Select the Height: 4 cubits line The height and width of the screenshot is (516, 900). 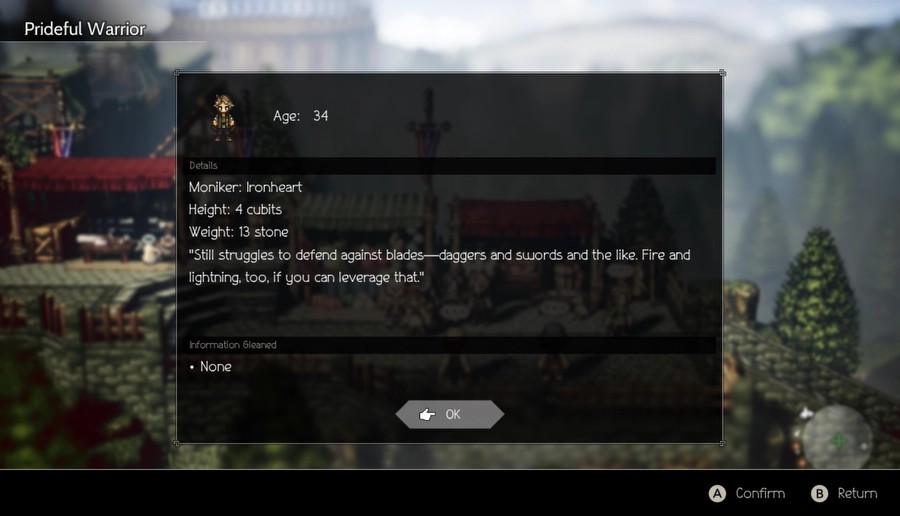tap(235, 209)
